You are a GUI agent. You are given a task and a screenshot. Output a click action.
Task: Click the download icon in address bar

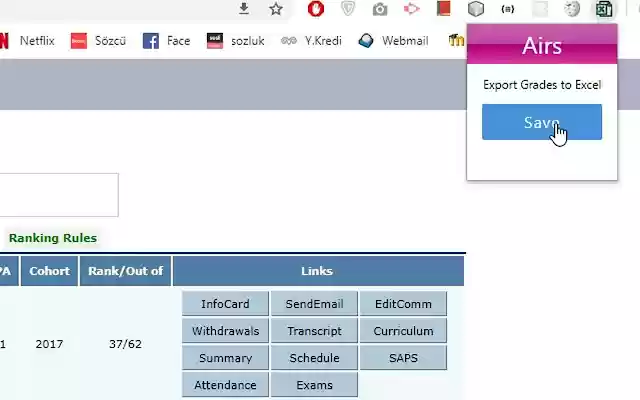click(244, 9)
